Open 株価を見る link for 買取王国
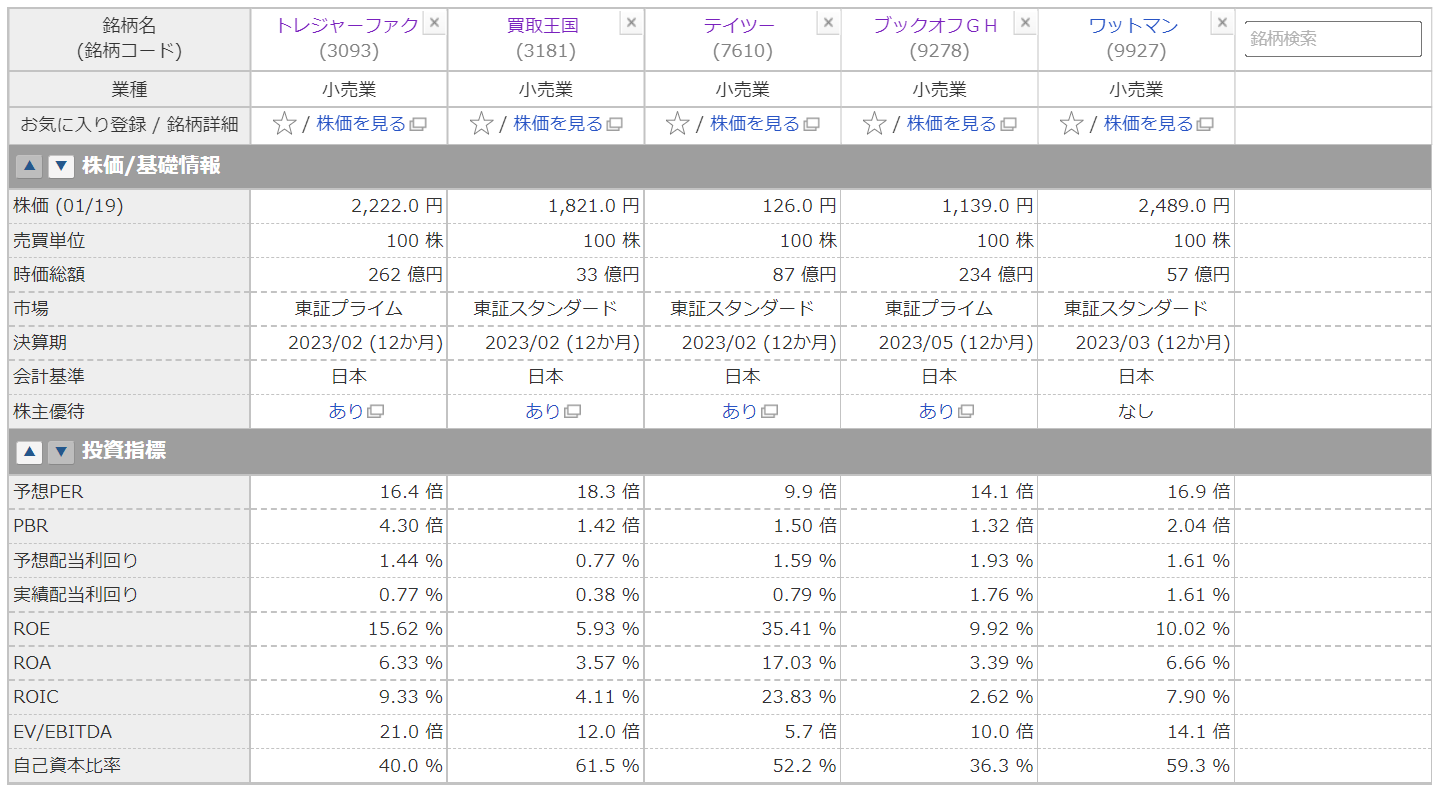Viewport: 1440px width, 790px height. point(568,124)
